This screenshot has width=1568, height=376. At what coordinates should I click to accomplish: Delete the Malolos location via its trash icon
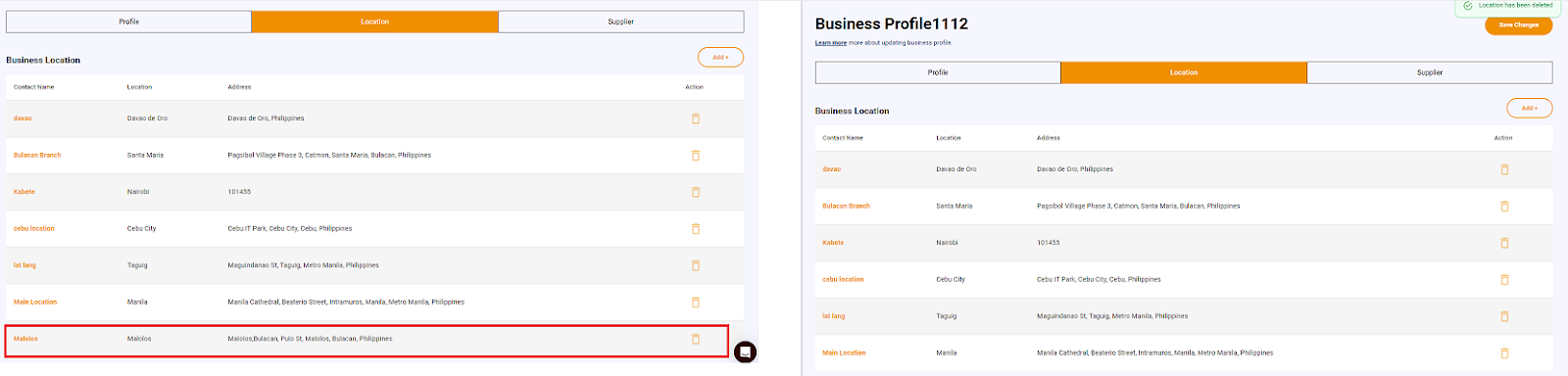(x=696, y=339)
